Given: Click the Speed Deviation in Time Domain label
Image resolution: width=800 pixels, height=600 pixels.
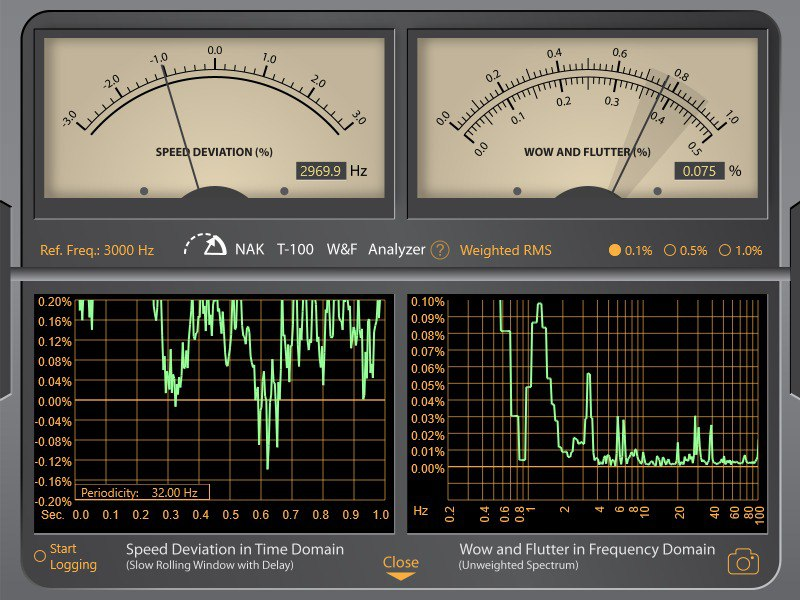Looking at the screenshot, I should pos(235,549).
